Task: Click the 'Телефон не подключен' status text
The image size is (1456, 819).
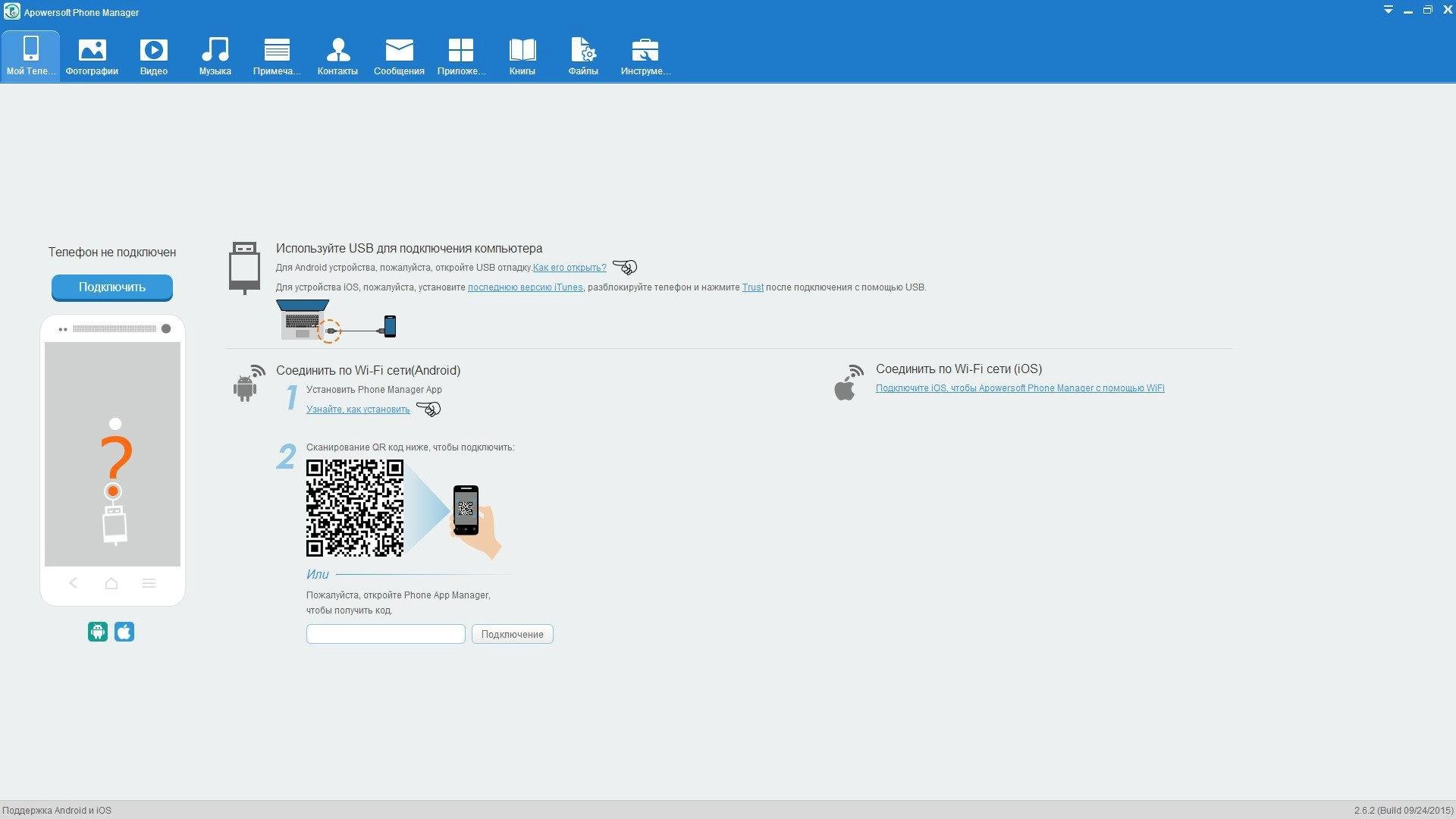Action: point(112,252)
